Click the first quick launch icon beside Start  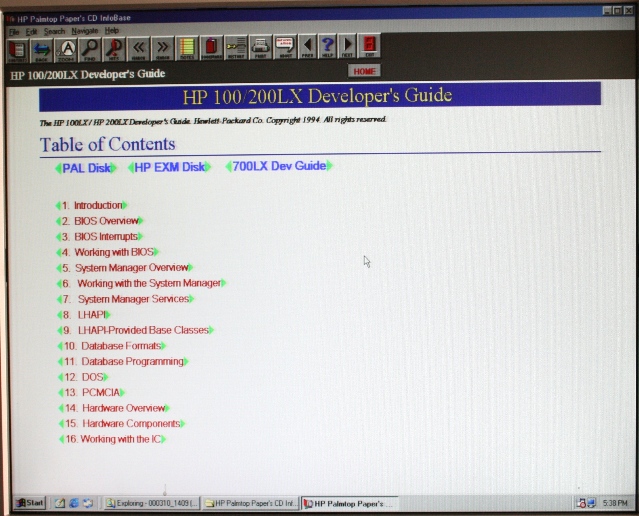tap(60, 503)
